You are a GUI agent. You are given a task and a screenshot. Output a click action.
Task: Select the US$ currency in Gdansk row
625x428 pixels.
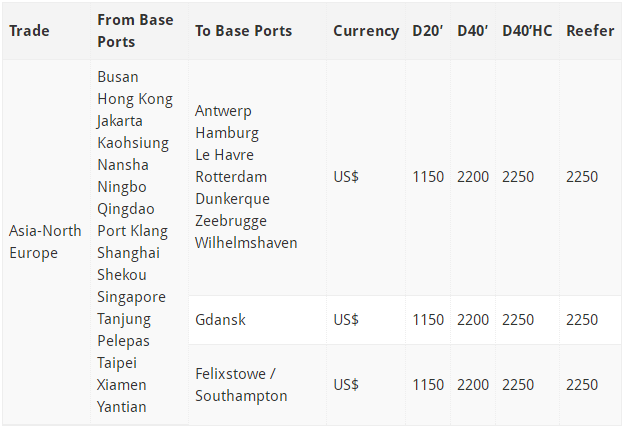(x=346, y=320)
